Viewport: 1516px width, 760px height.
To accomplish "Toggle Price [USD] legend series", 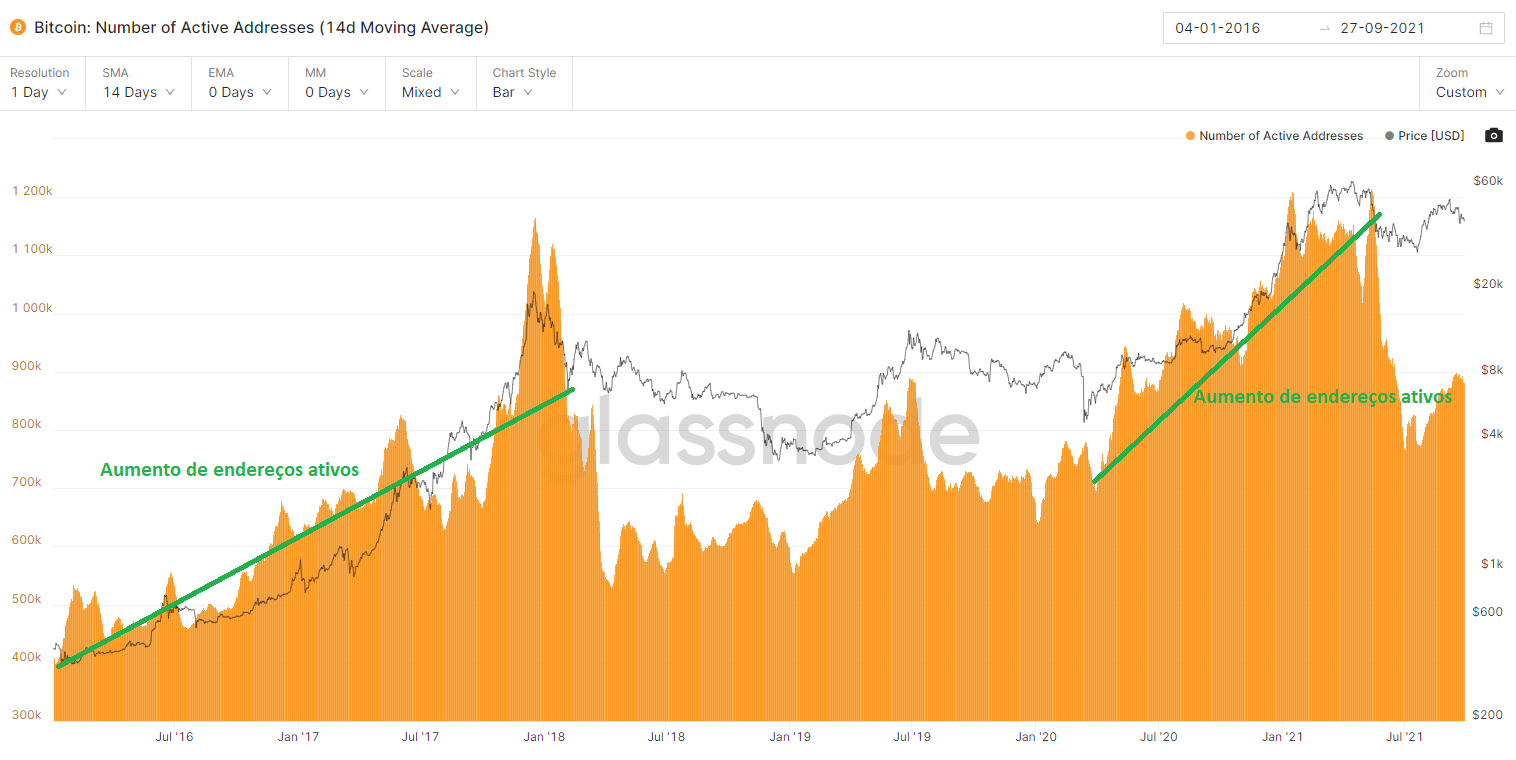I will coord(1424,136).
